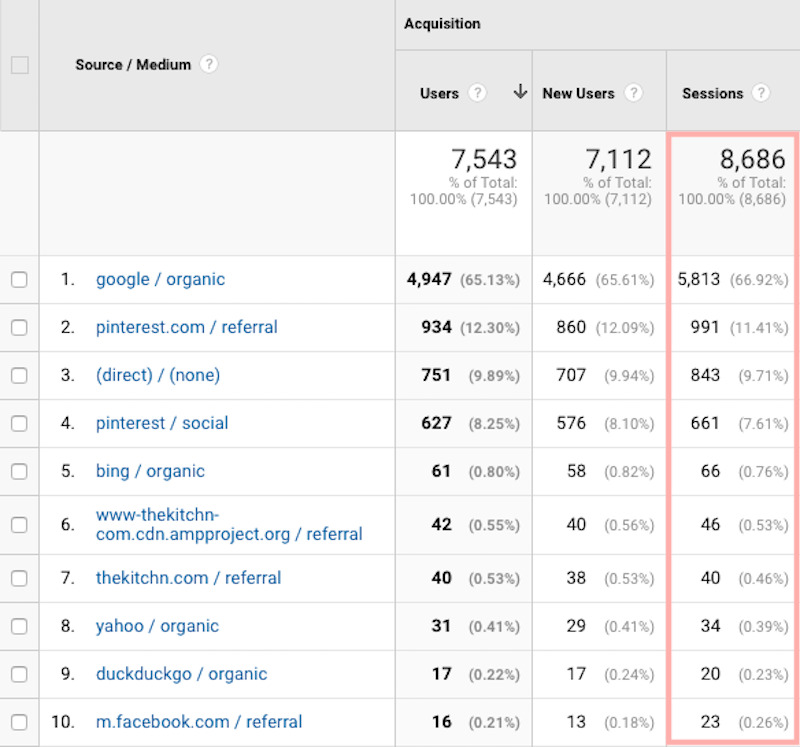Open the pinterest / social link

162,423
